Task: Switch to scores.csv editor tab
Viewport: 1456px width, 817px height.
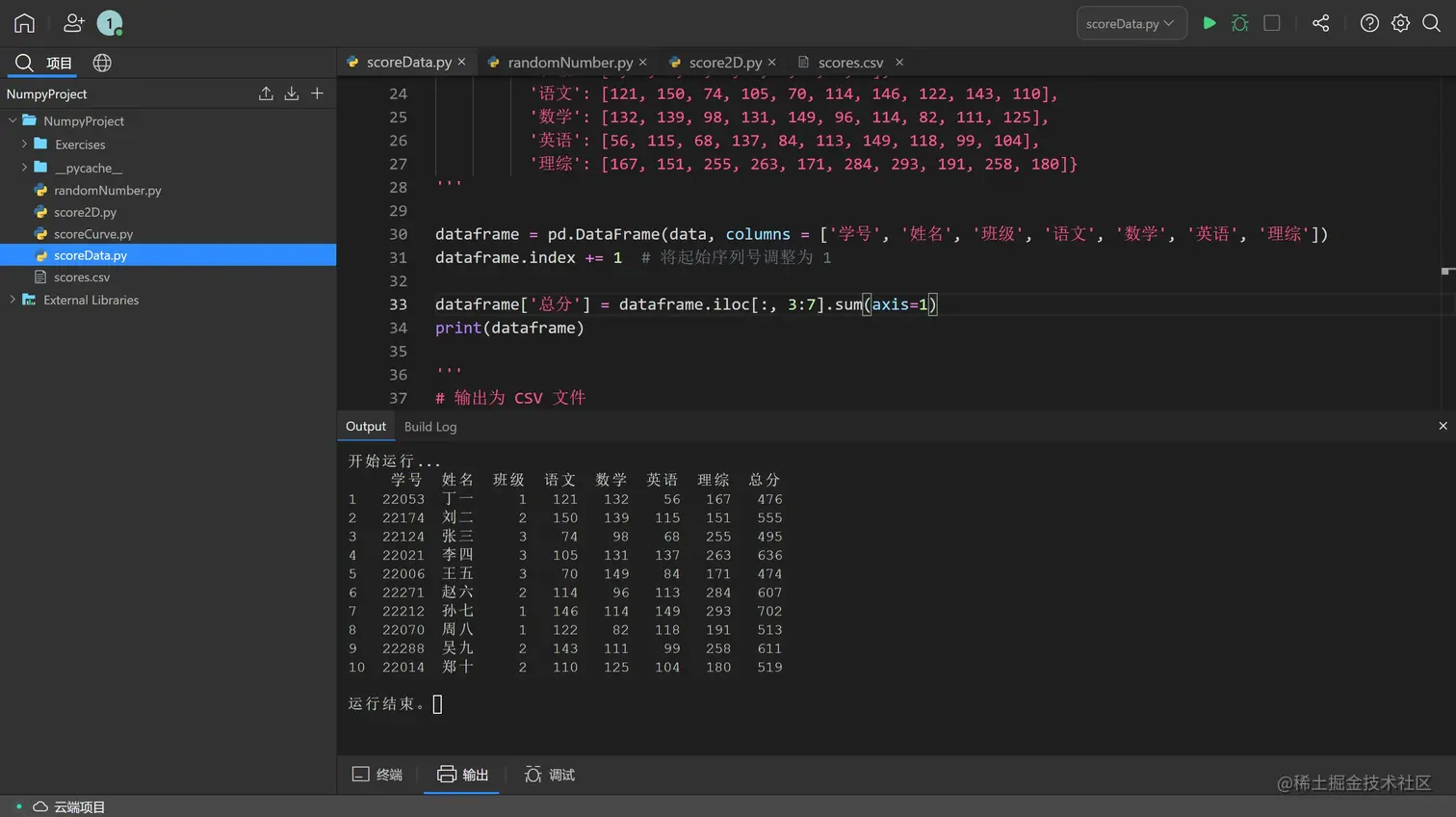Action: pyautogui.click(x=850, y=63)
